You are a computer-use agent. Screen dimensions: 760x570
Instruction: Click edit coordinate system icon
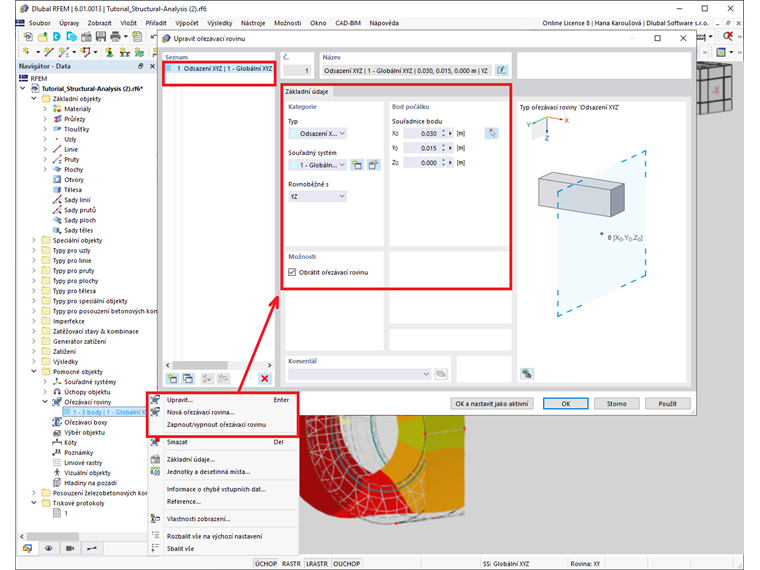tap(373, 165)
